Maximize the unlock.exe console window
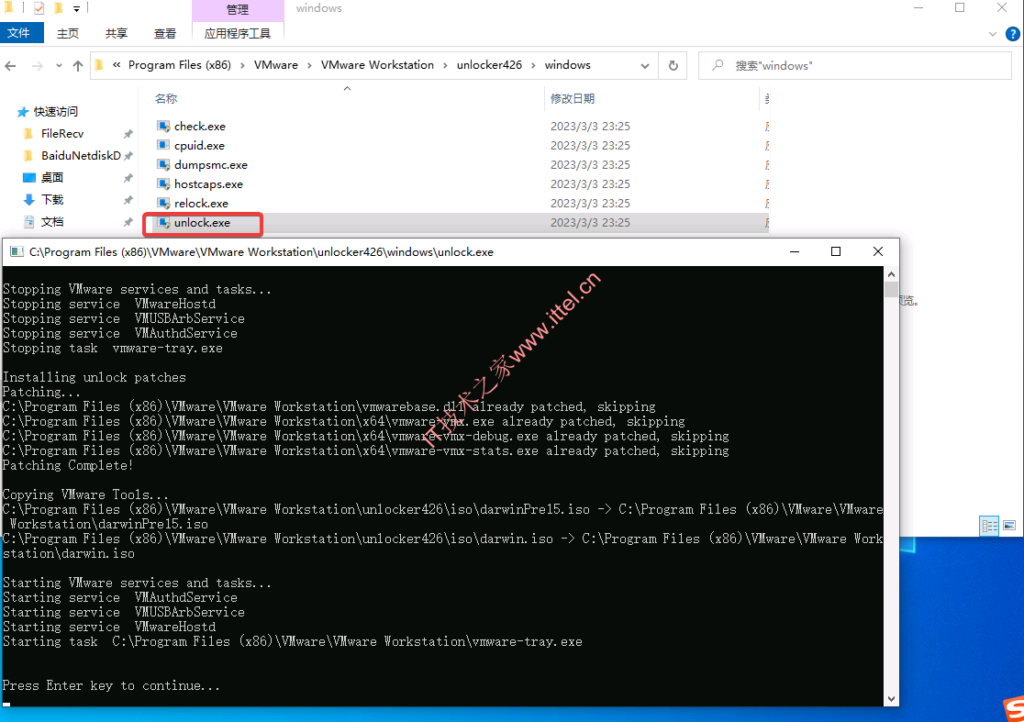Viewport: 1024px width, 722px height. click(x=835, y=252)
